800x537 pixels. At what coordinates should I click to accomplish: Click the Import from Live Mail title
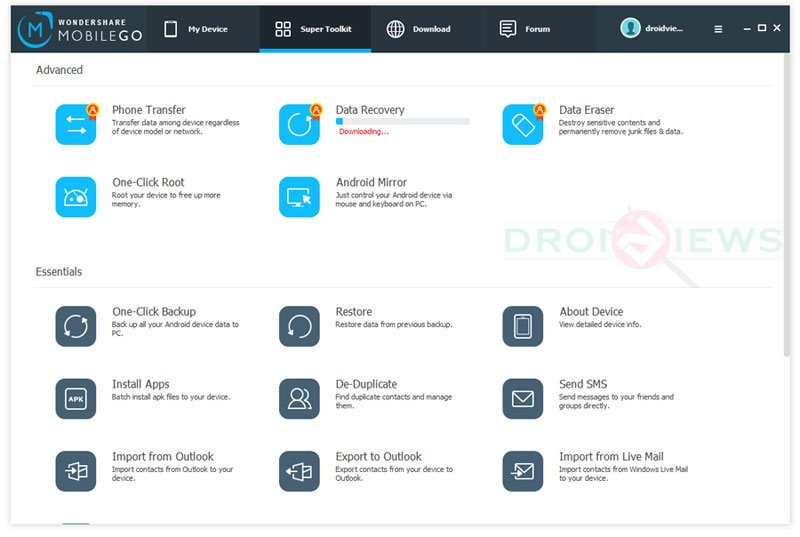point(611,456)
